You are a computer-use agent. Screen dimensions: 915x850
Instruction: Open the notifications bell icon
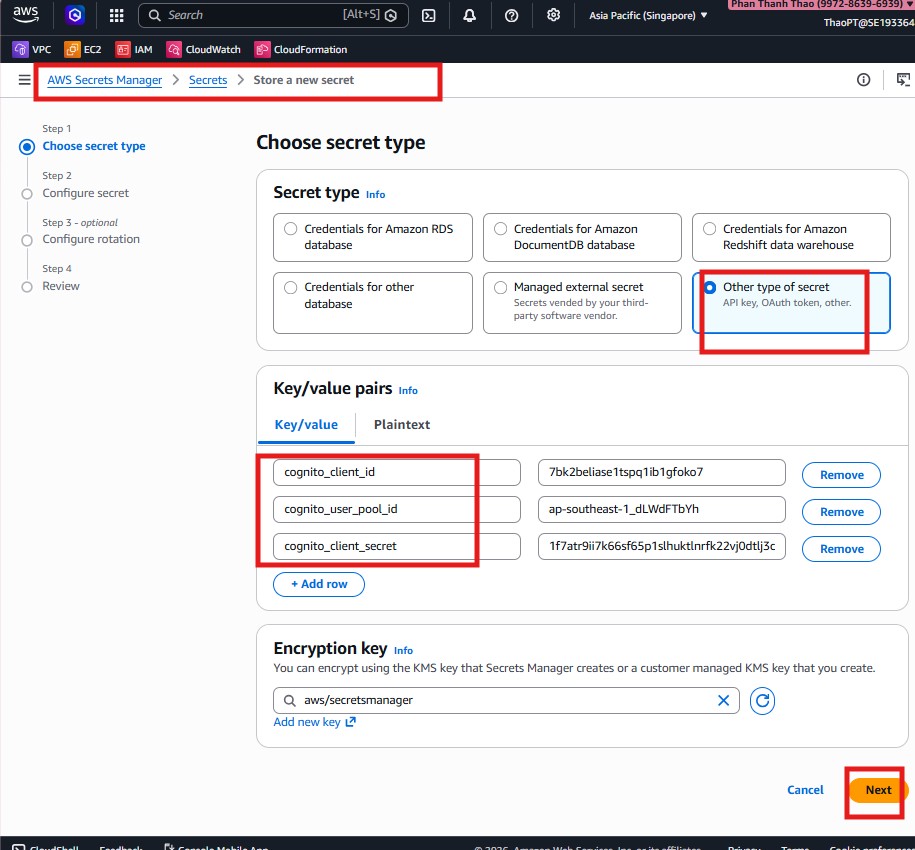469,16
